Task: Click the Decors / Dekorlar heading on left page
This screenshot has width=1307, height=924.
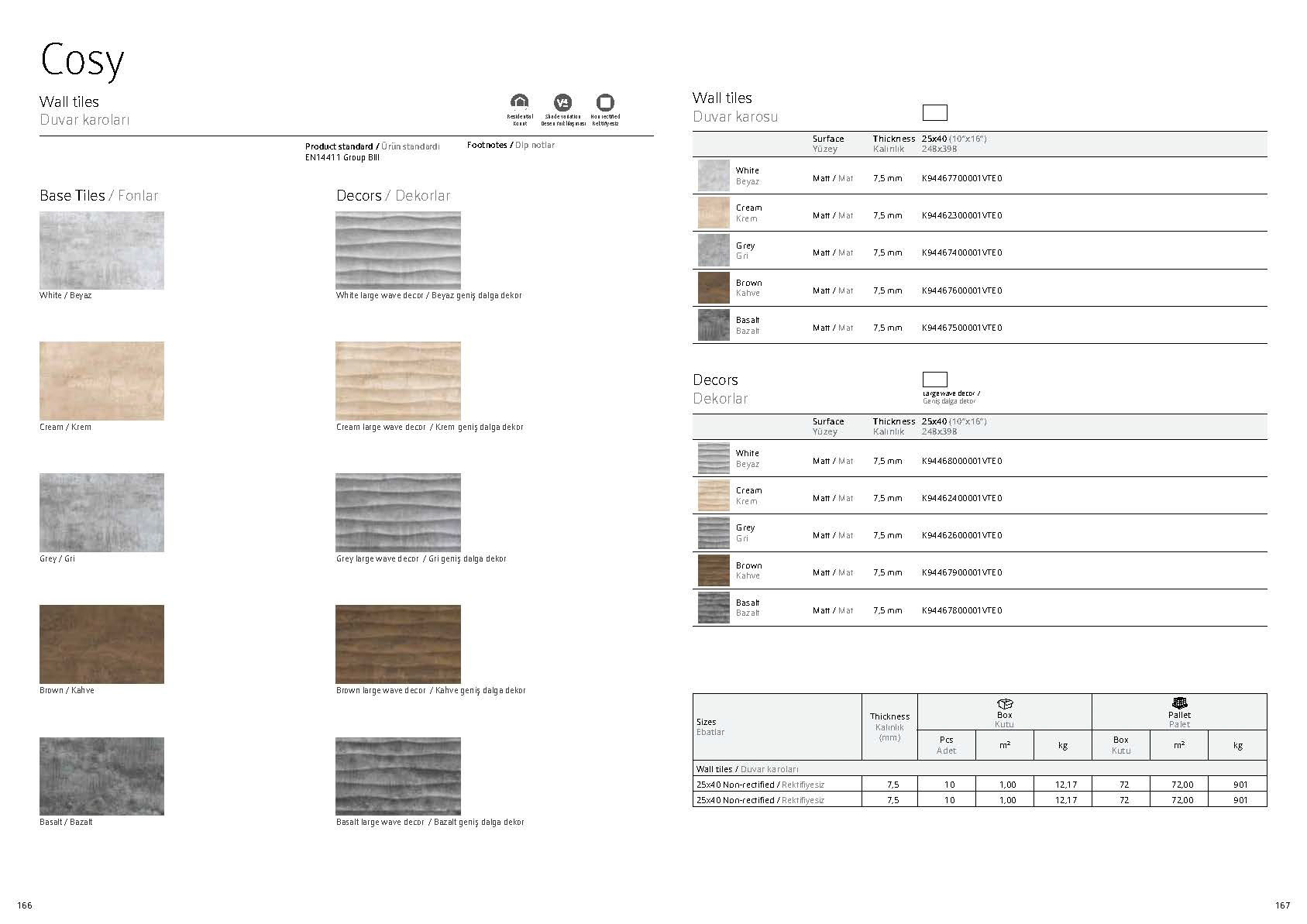Action: click(x=393, y=195)
